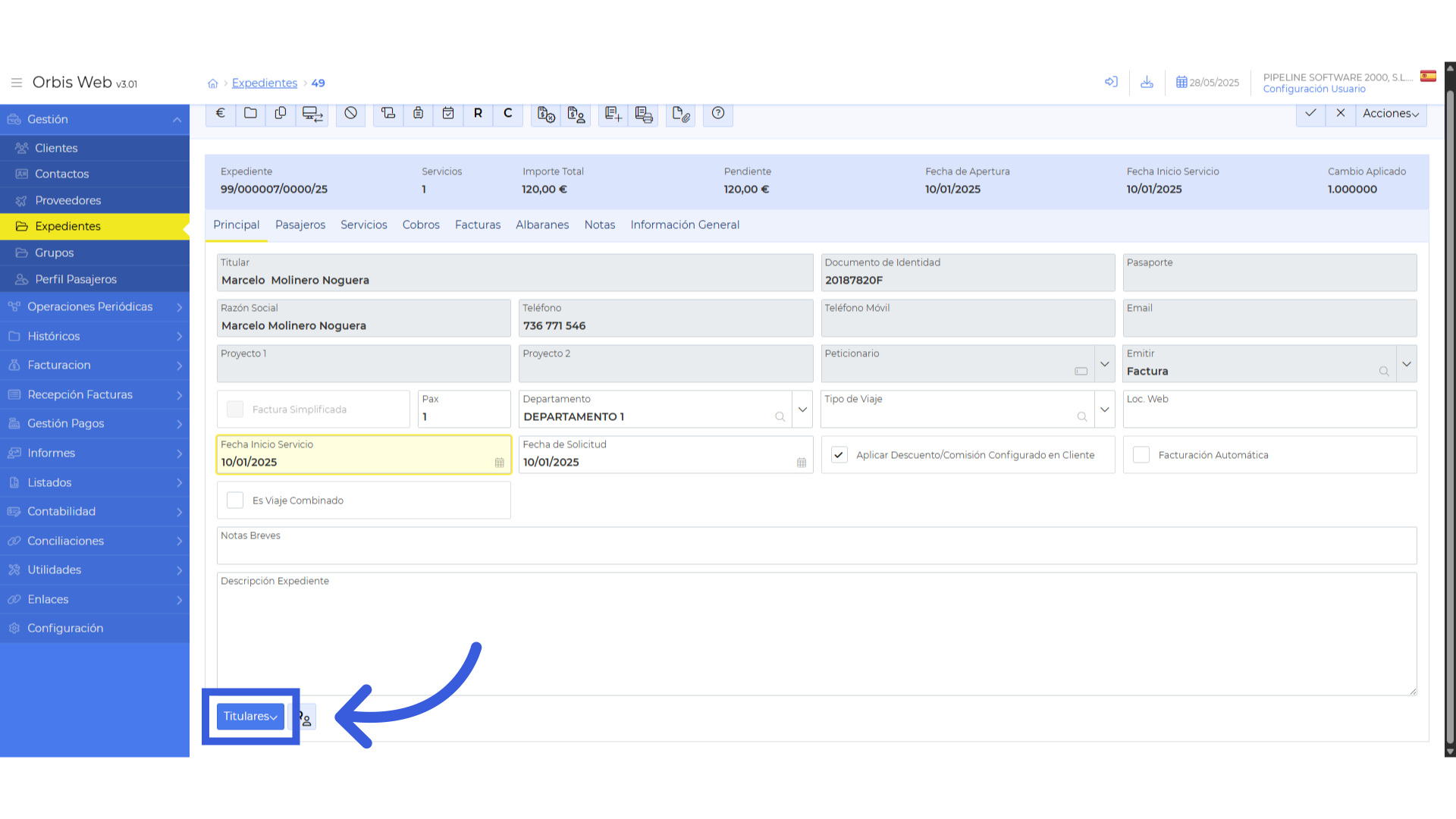
Task: Open the Acciones dropdown
Action: (1391, 114)
